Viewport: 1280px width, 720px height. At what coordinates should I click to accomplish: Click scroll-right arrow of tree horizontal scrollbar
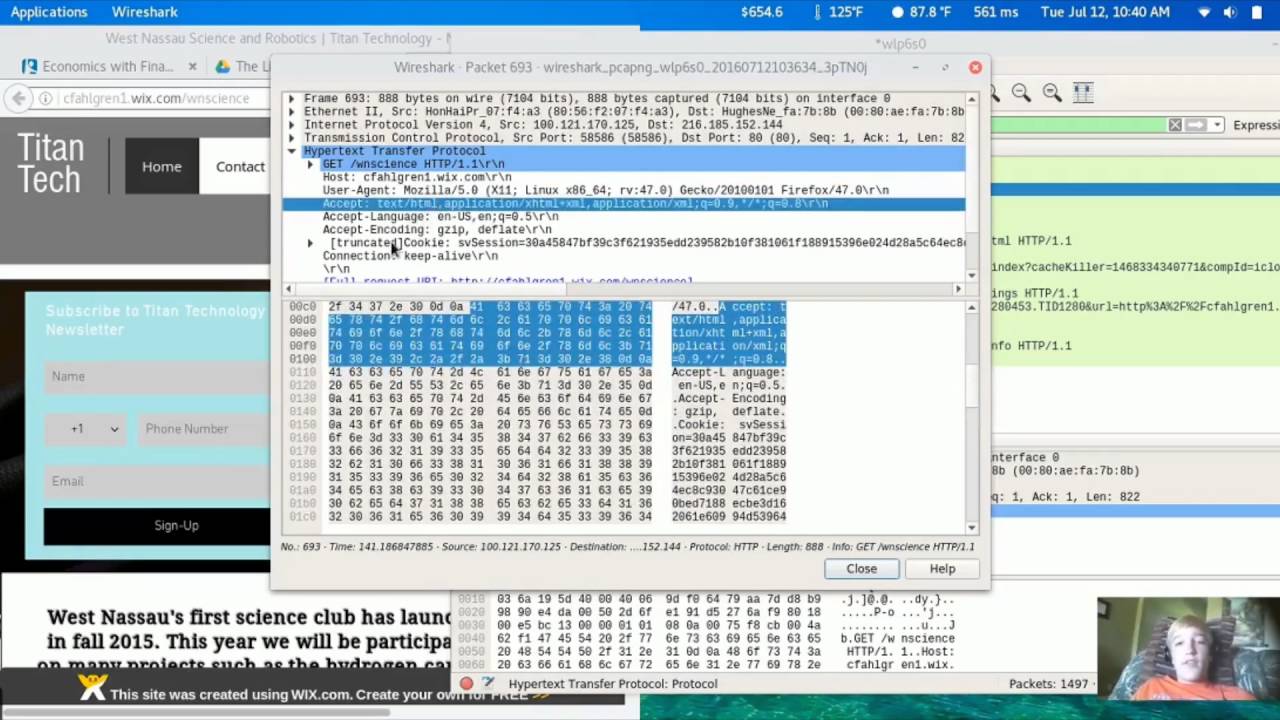click(x=958, y=289)
